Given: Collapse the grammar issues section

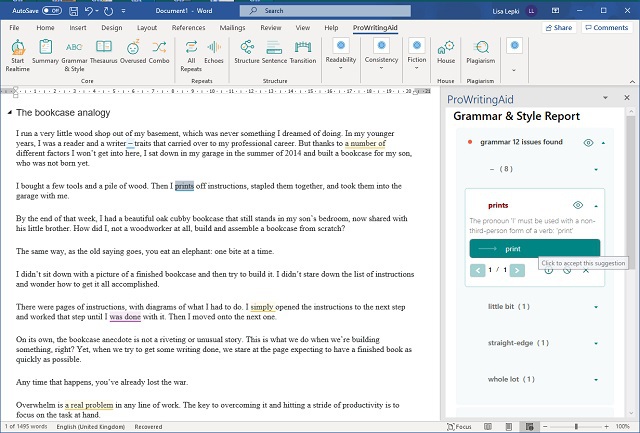Looking at the screenshot, I should coord(603,143).
